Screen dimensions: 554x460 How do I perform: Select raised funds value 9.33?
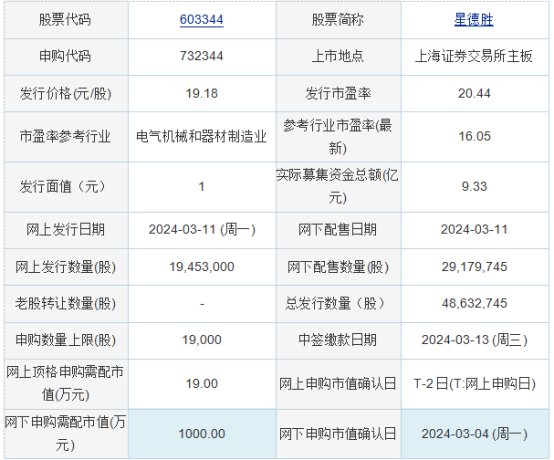point(474,186)
